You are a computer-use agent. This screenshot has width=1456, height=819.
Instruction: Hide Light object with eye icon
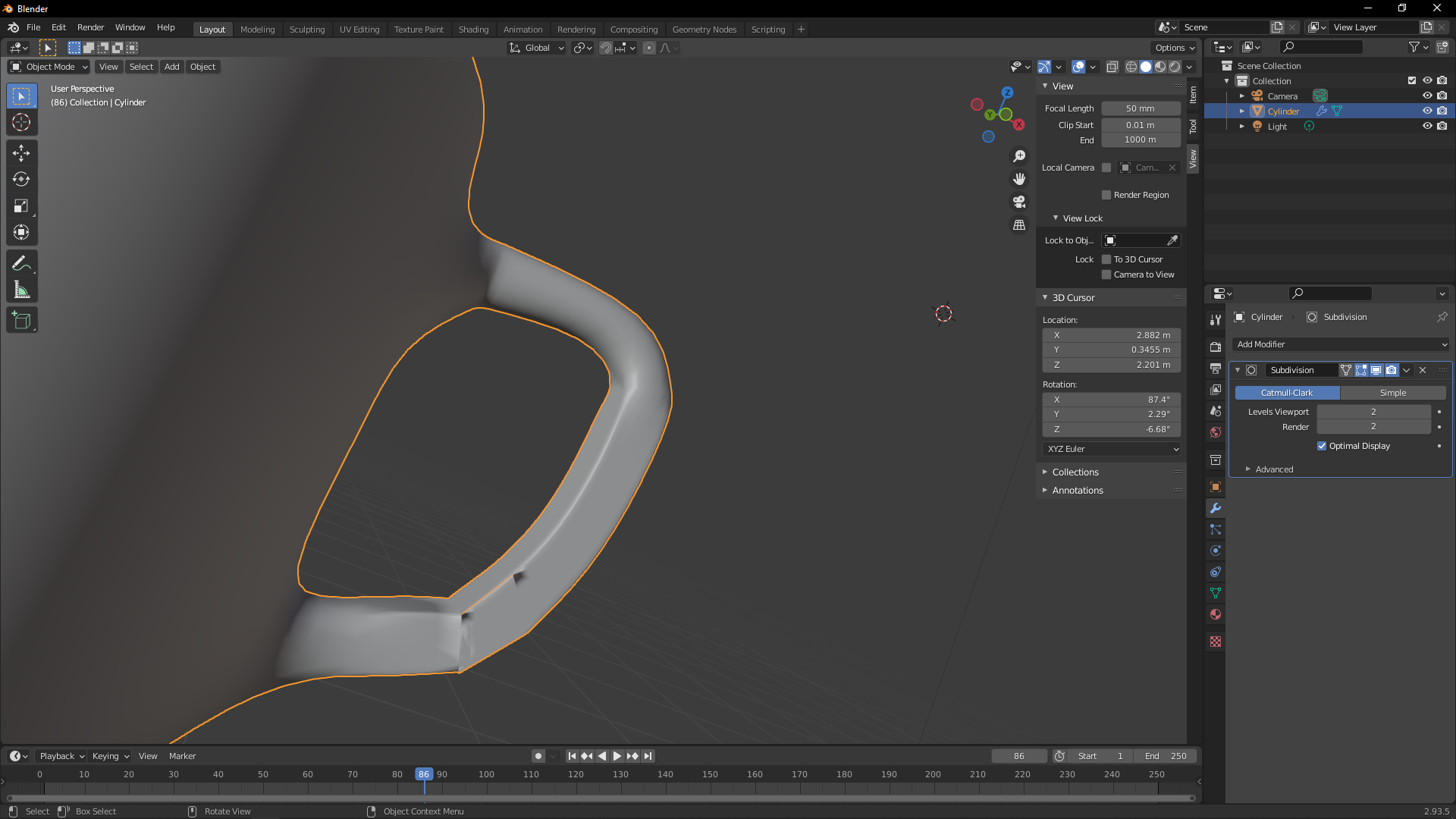1426,126
